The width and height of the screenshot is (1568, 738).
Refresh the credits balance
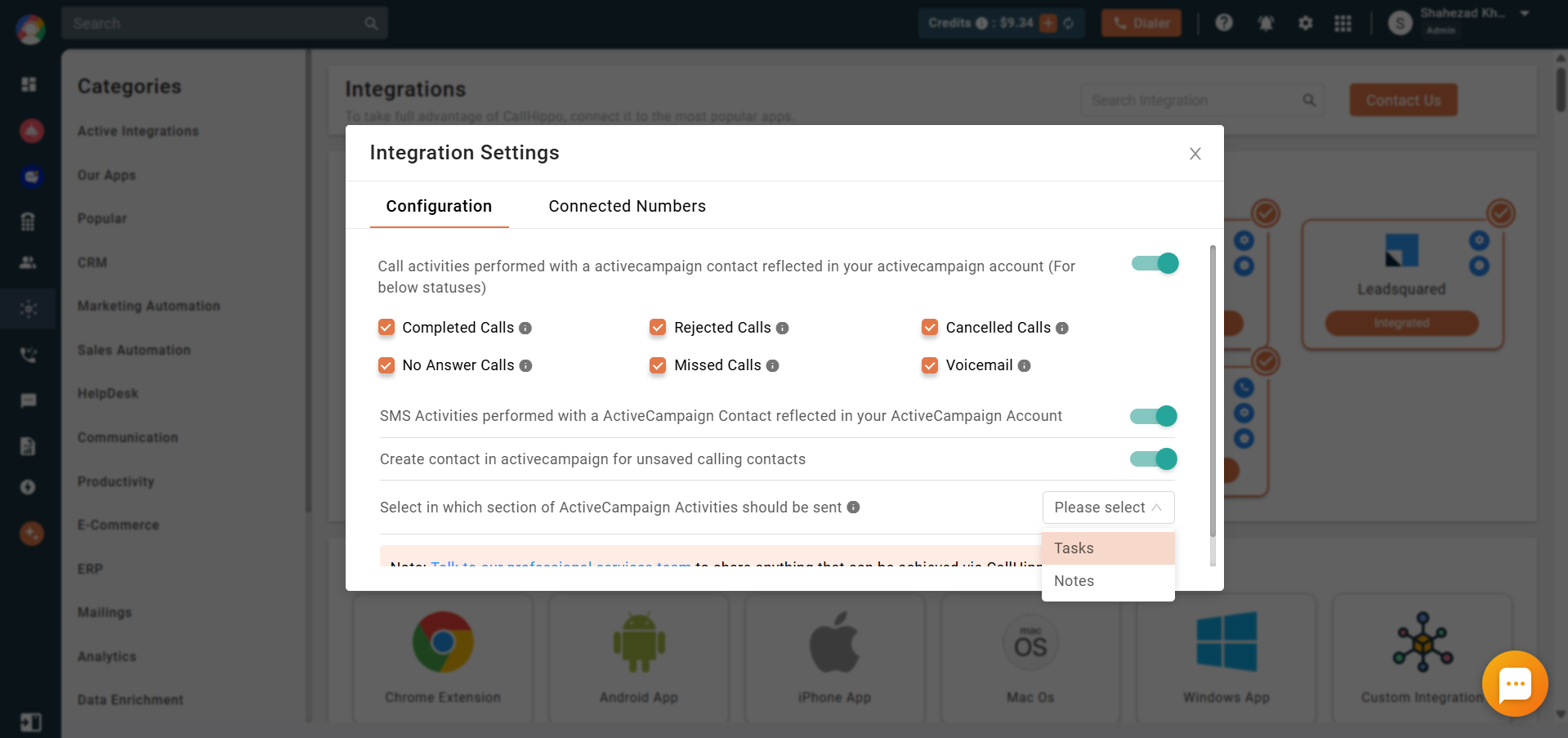click(x=1069, y=23)
